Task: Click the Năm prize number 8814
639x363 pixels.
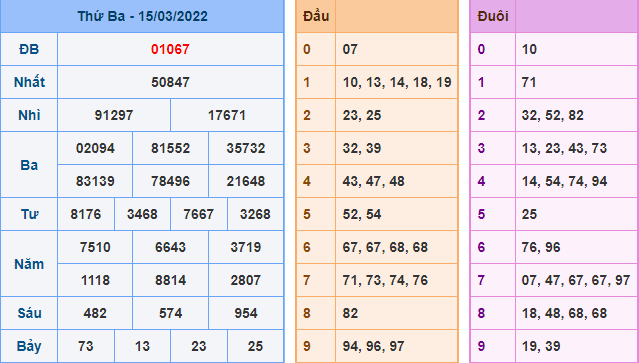Action: click(170, 280)
